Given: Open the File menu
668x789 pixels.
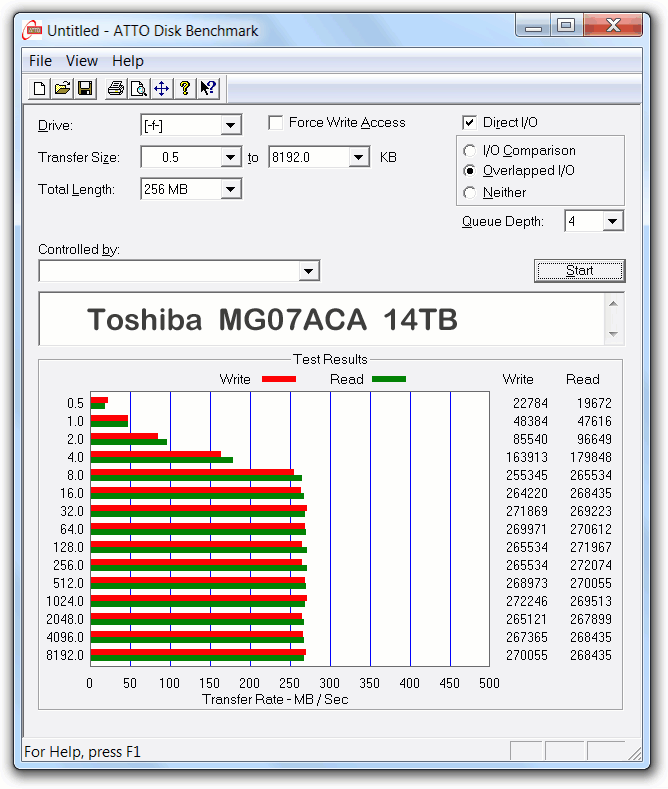Looking at the screenshot, I should pos(40,61).
